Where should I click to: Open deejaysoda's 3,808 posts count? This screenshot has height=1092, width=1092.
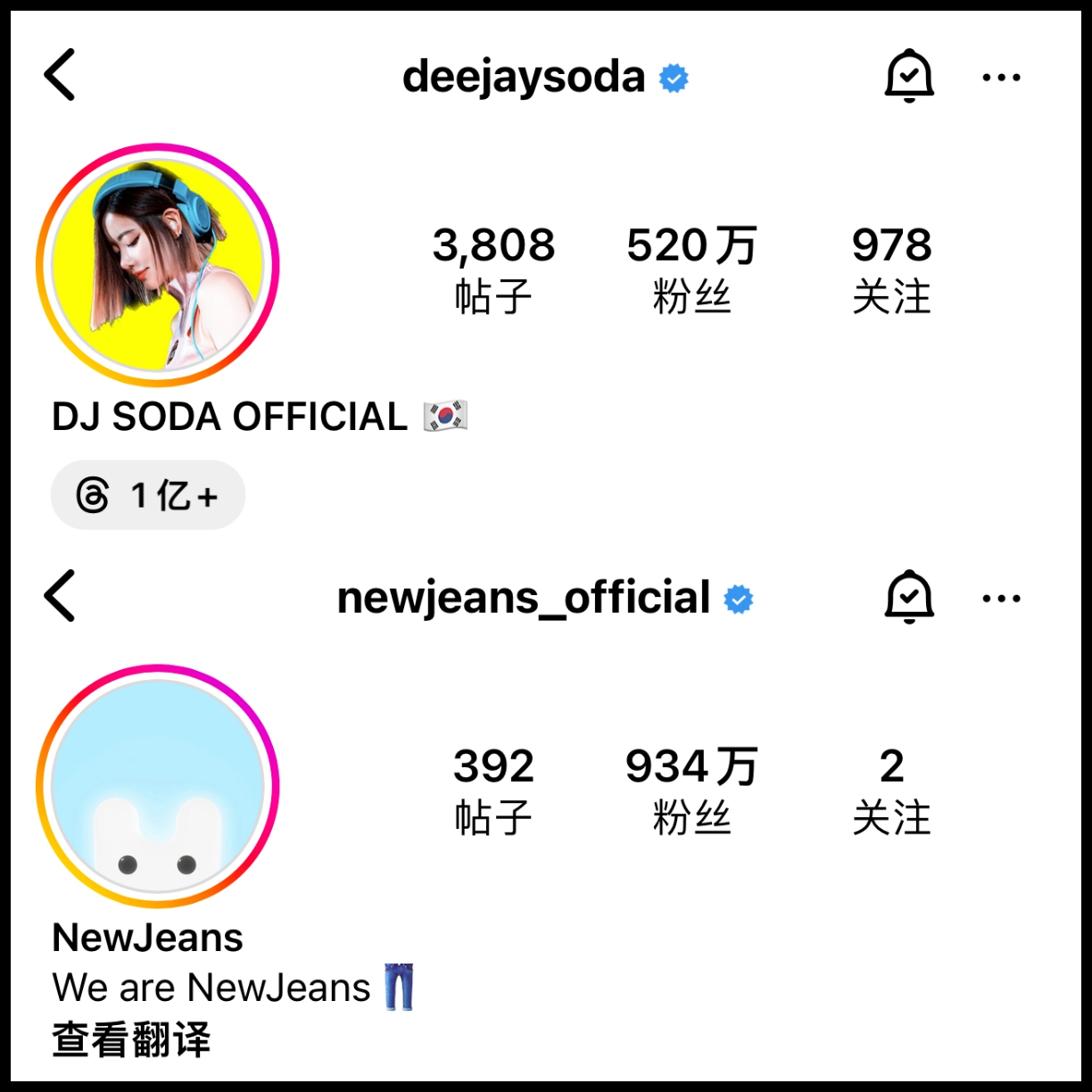493,269
